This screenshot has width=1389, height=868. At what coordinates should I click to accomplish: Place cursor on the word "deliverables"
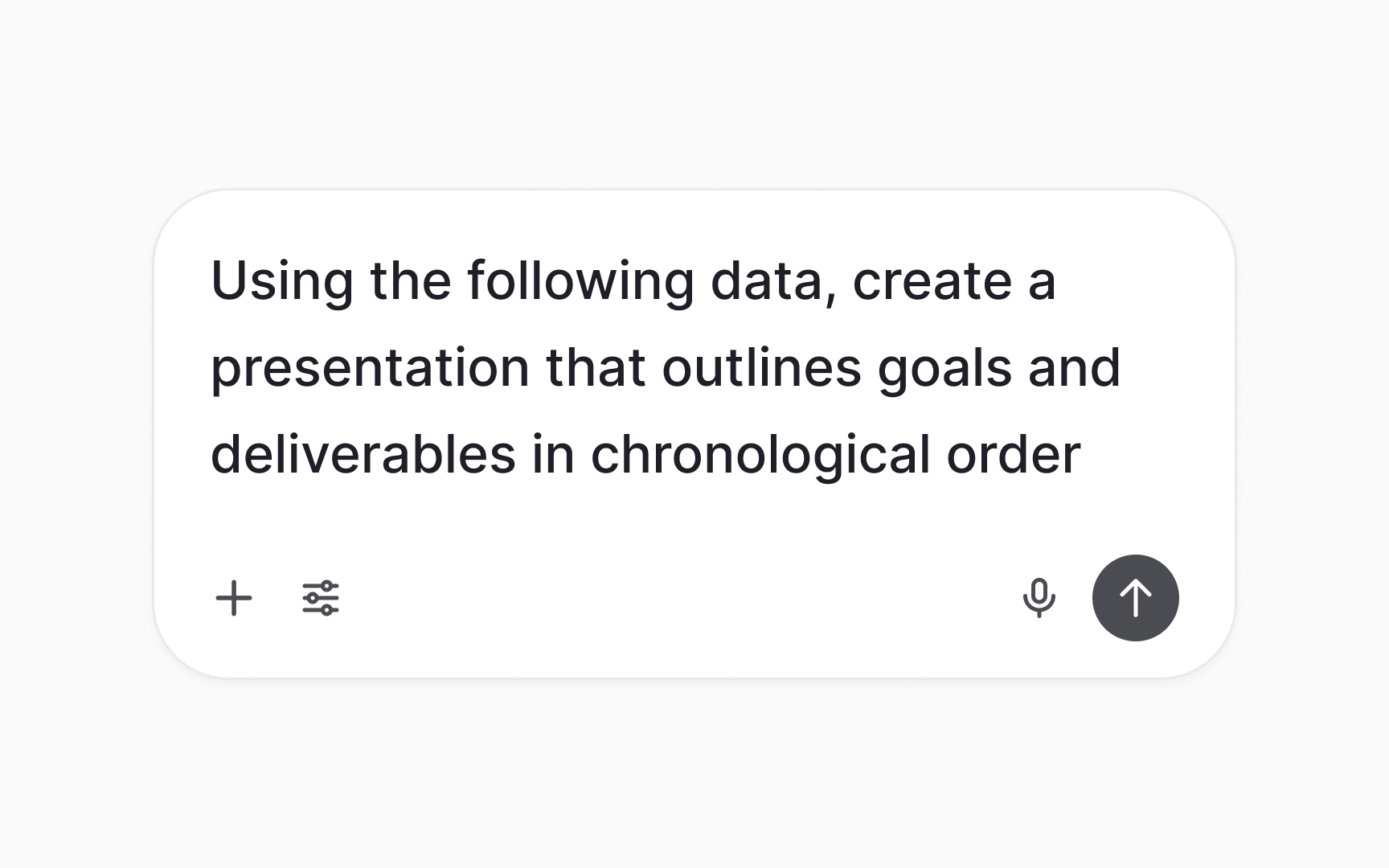[x=363, y=454]
